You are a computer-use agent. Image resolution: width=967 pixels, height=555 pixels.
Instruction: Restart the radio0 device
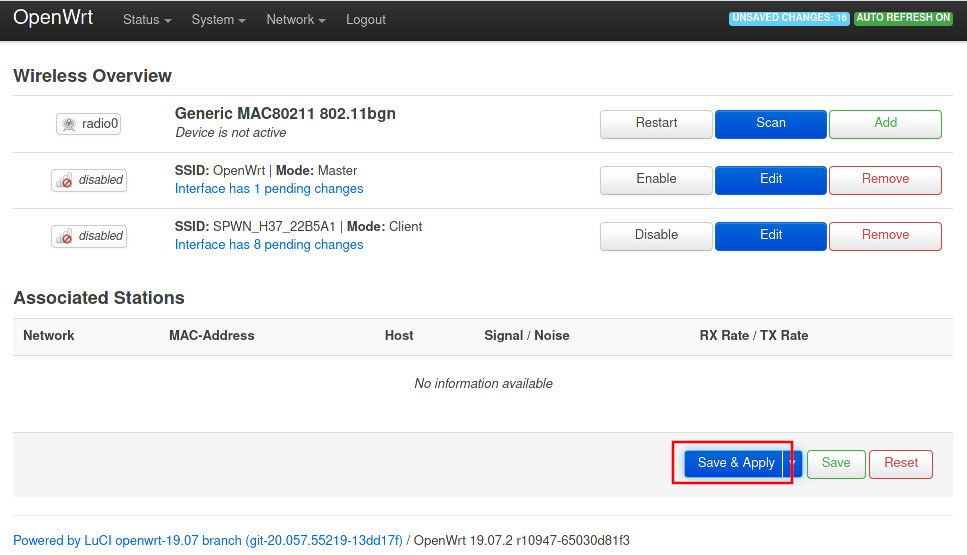coord(656,124)
